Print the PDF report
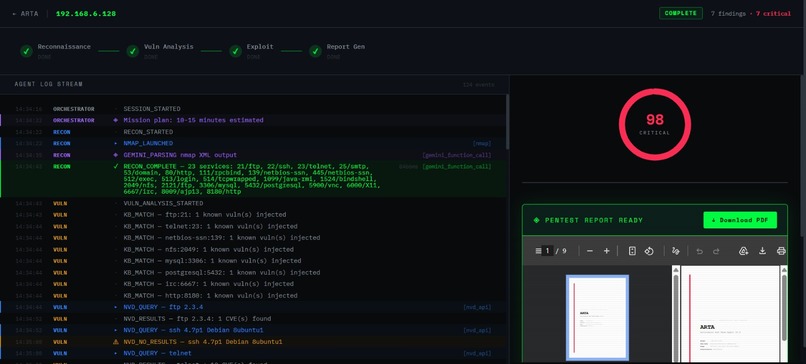Screen dimensions: 806x364 pyautogui.click(x=781, y=251)
